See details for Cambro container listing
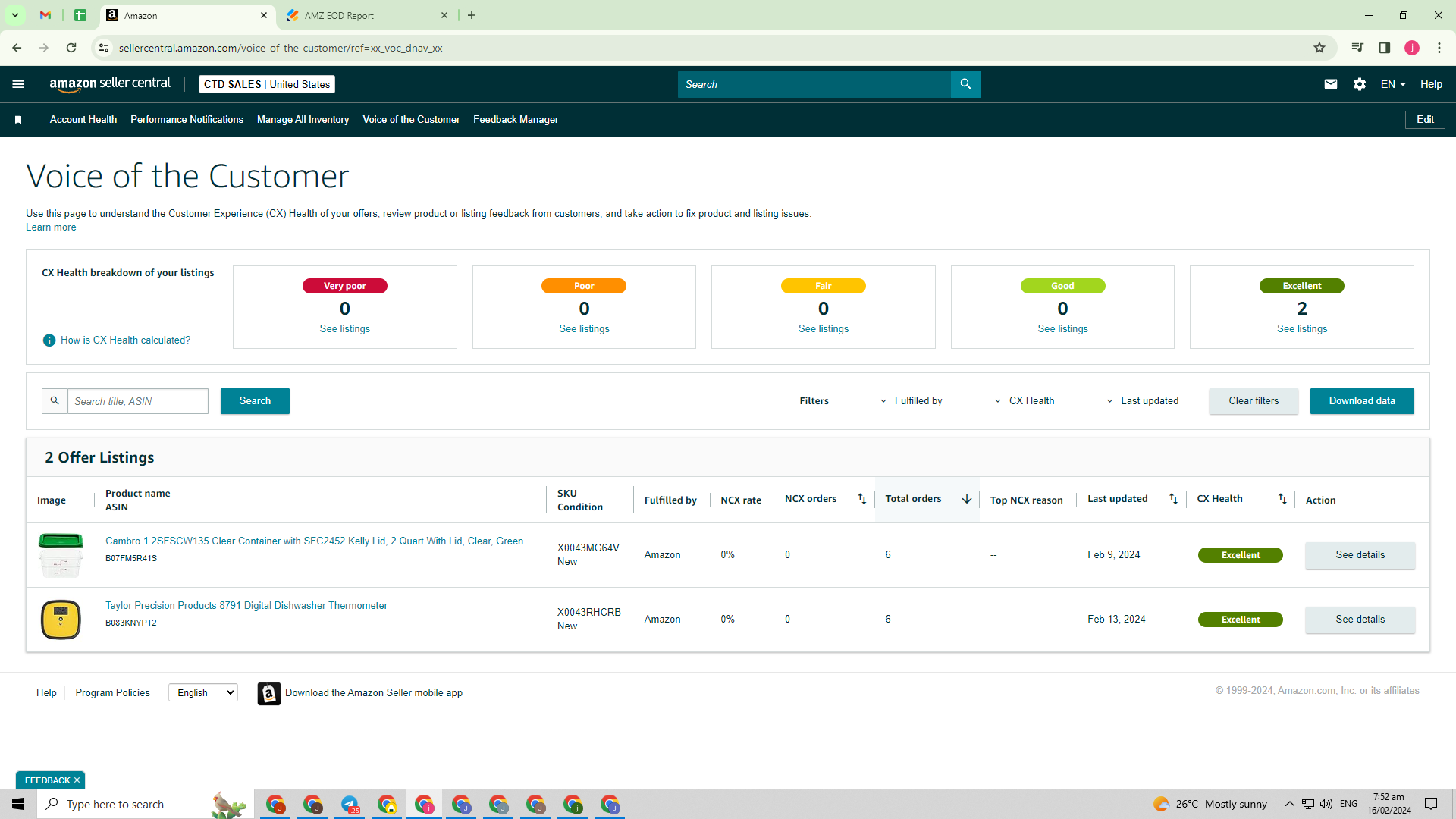1456x819 pixels. point(1360,555)
